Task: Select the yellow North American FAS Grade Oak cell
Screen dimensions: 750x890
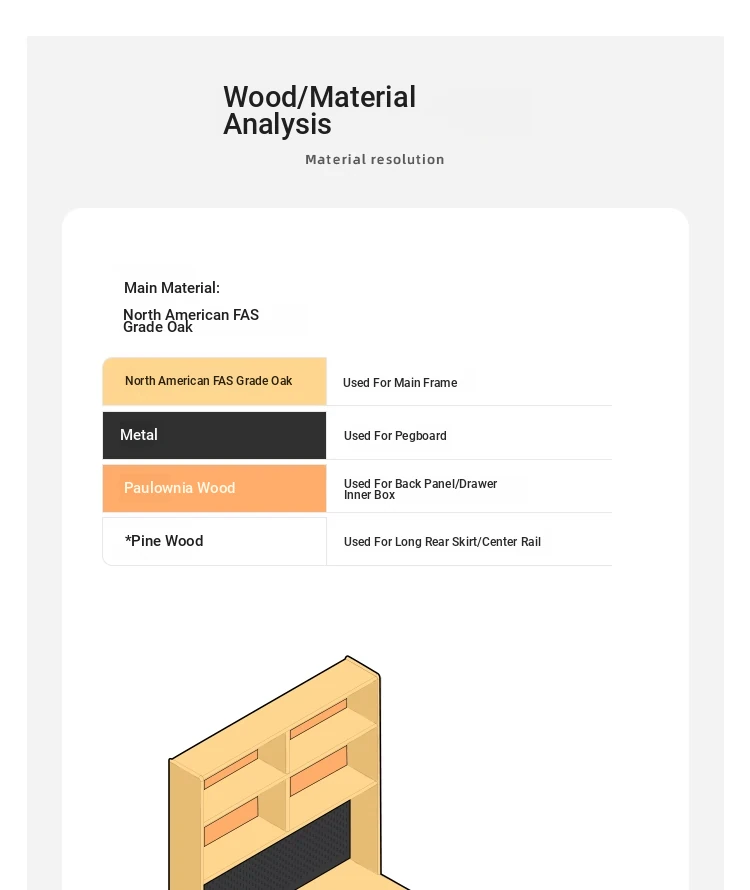Action: (x=214, y=381)
